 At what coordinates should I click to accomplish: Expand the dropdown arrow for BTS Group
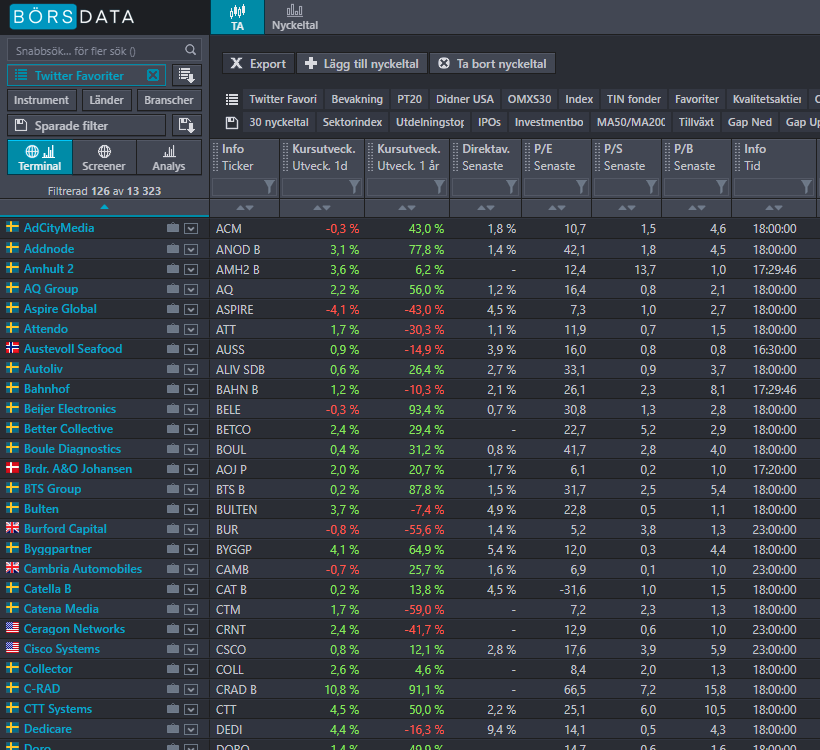click(191, 490)
